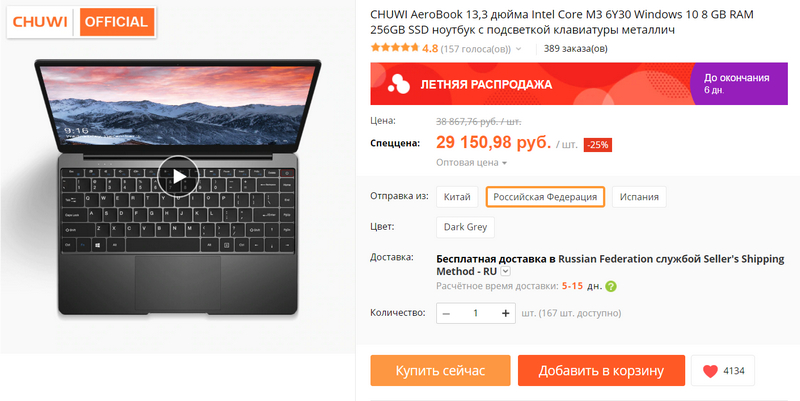Click the quantity input field
The width and height of the screenshot is (800, 401).
click(476, 313)
